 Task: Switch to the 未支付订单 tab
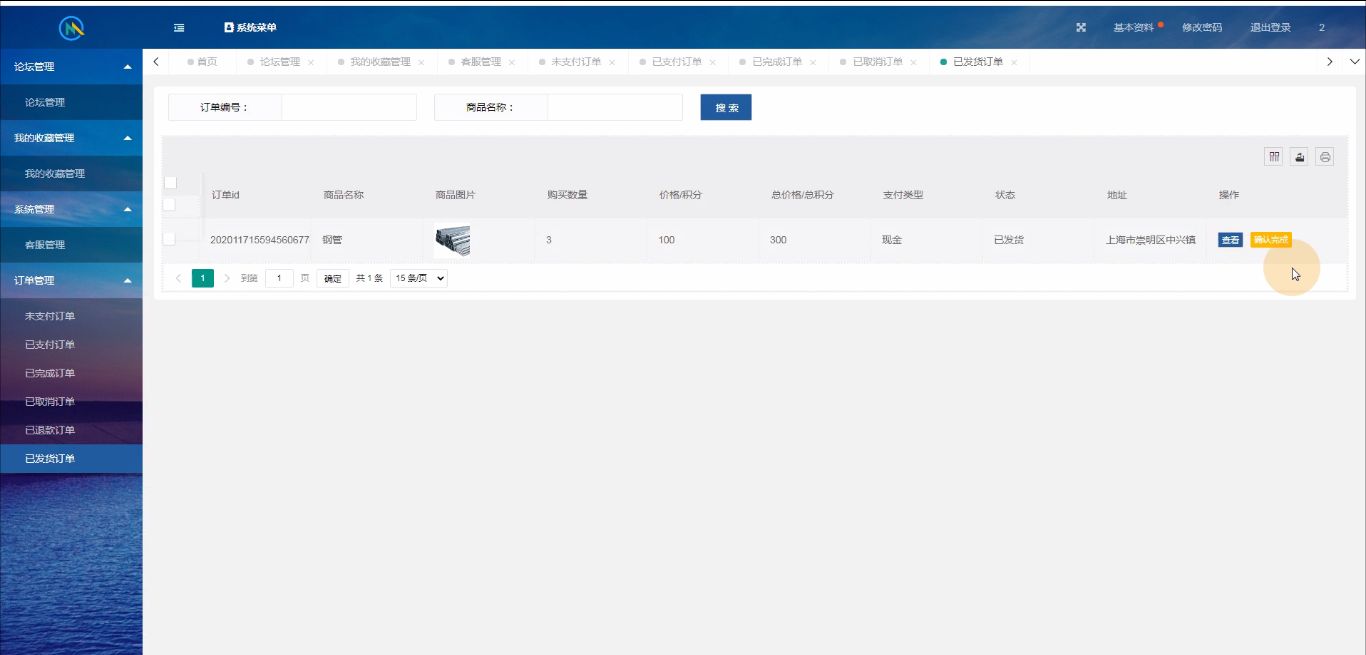coord(576,62)
